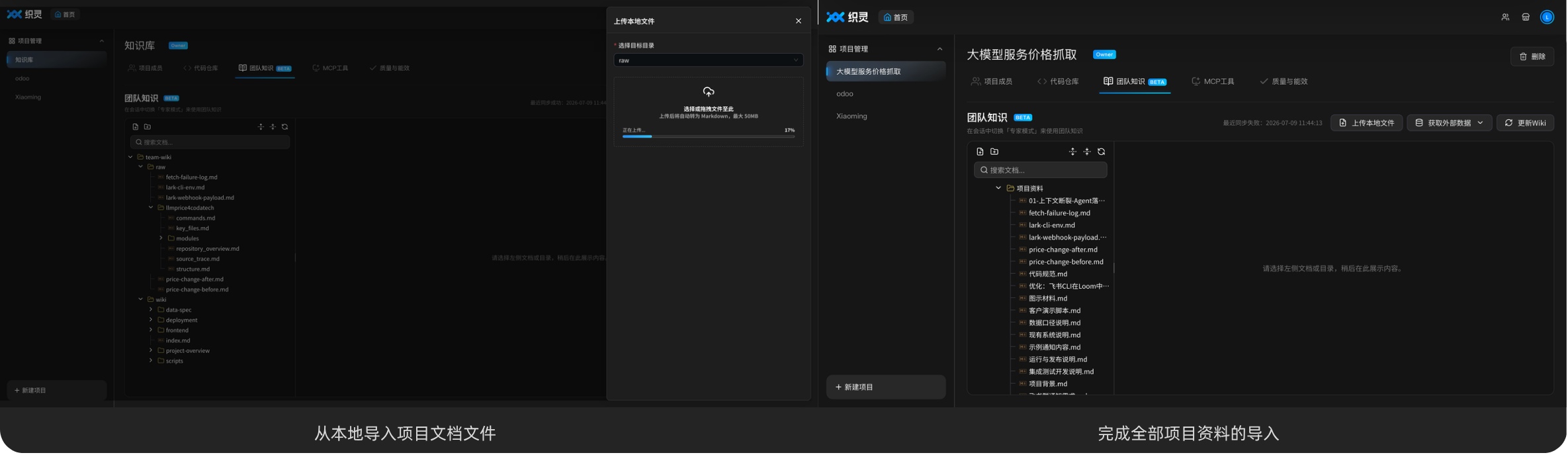1568x455 pixels.
Task: Click new folder icon above team-wiki tree
Action: pyautogui.click(x=147, y=126)
